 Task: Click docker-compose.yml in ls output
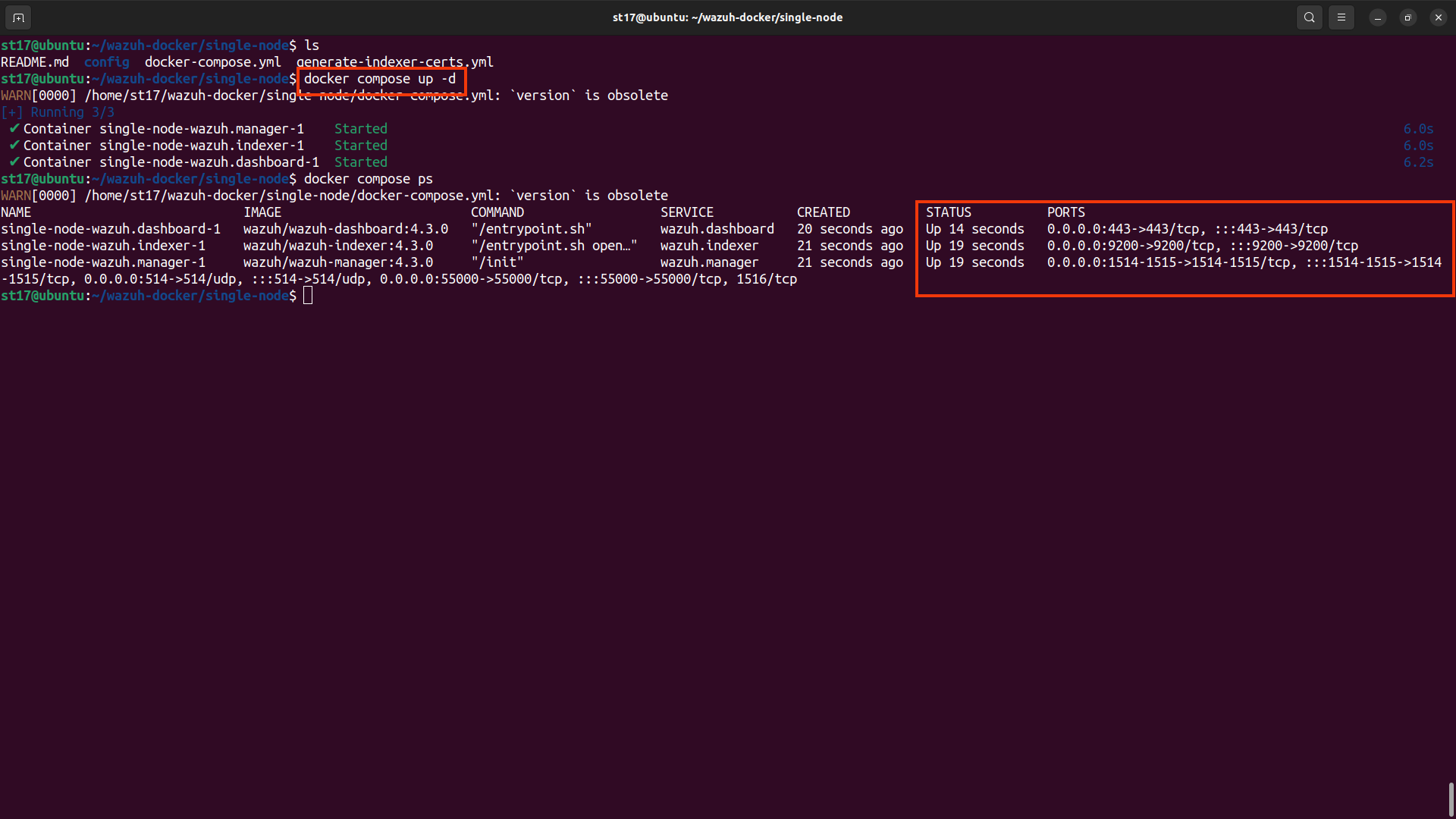(x=213, y=62)
